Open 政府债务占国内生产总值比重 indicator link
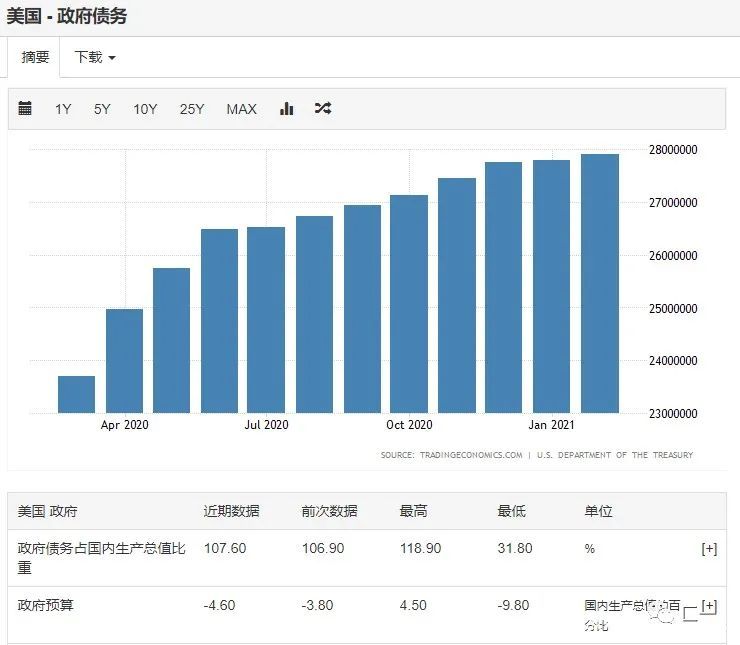 (101, 557)
